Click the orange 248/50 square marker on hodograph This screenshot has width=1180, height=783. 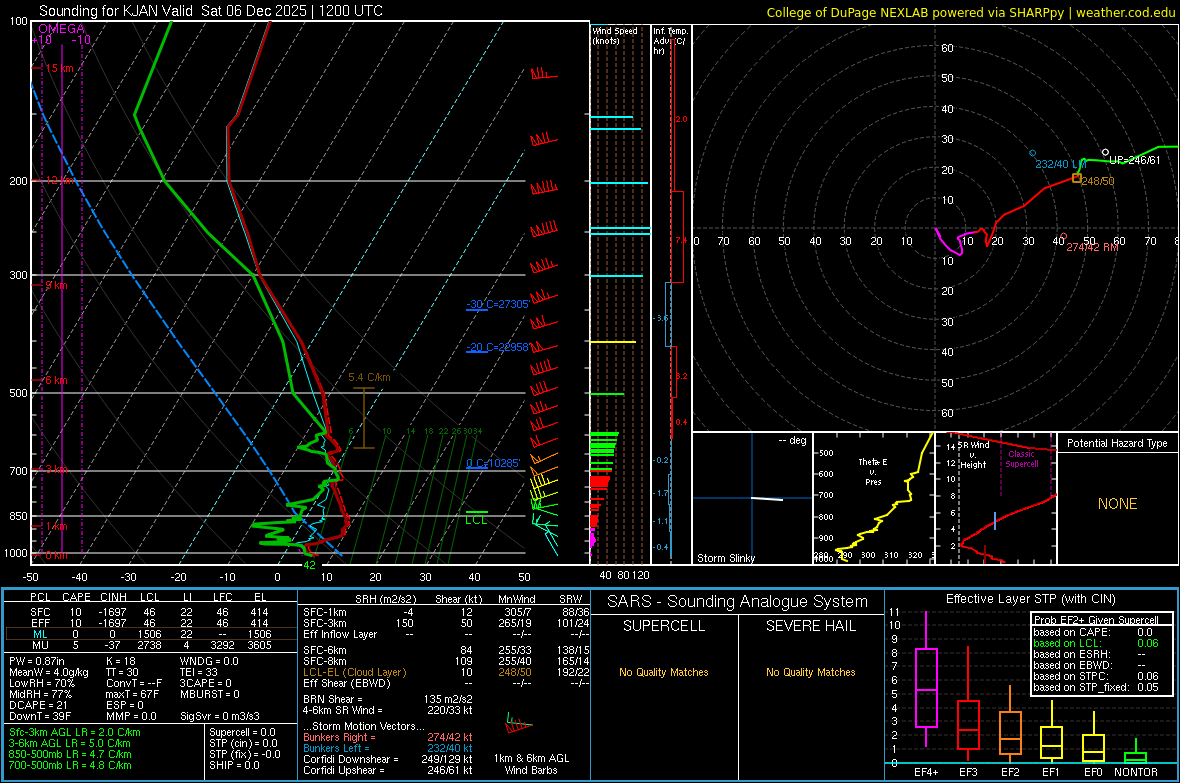tap(1077, 178)
